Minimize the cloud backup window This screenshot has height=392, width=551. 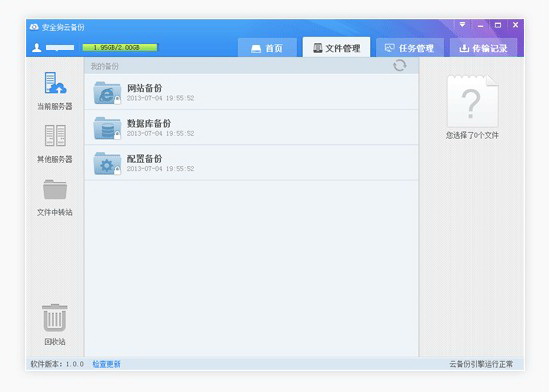(x=480, y=25)
